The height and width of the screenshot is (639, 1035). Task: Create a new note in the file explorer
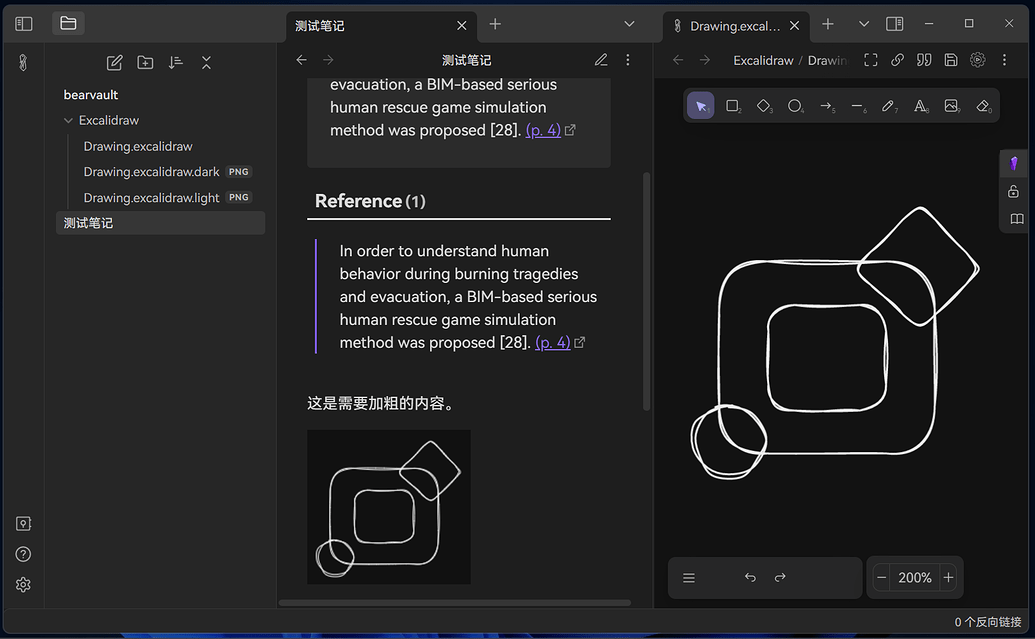click(113, 62)
